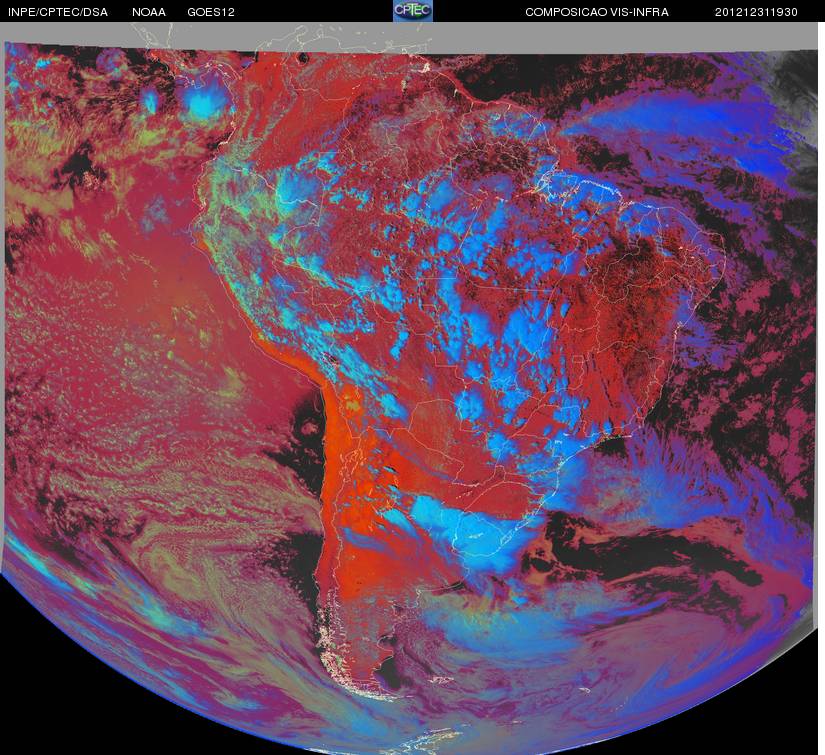Click the CPTEC logo in header
This screenshot has width=825, height=755.
[413, 11]
